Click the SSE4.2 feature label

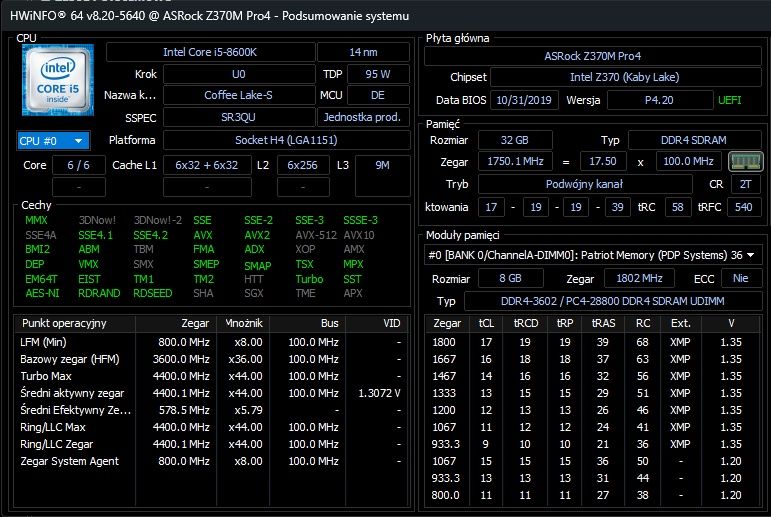(x=150, y=235)
